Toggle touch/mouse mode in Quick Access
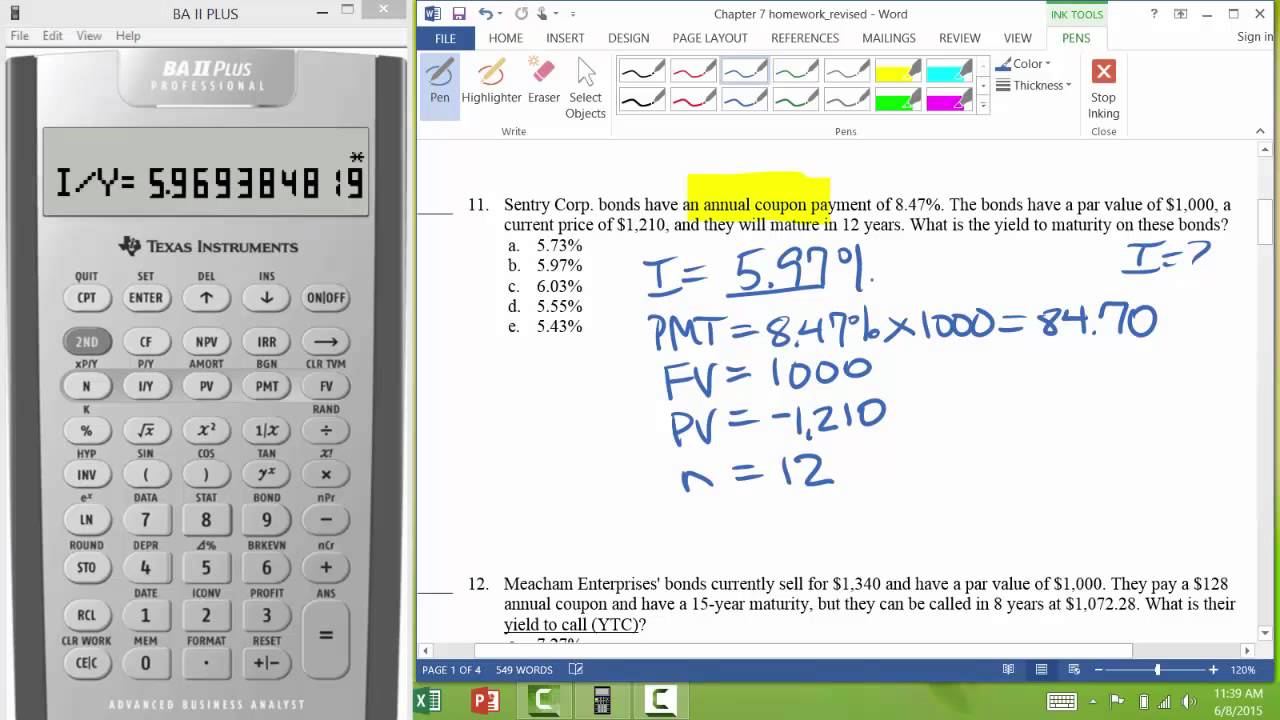This screenshot has height=720, width=1280. pyautogui.click(x=543, y=14)
